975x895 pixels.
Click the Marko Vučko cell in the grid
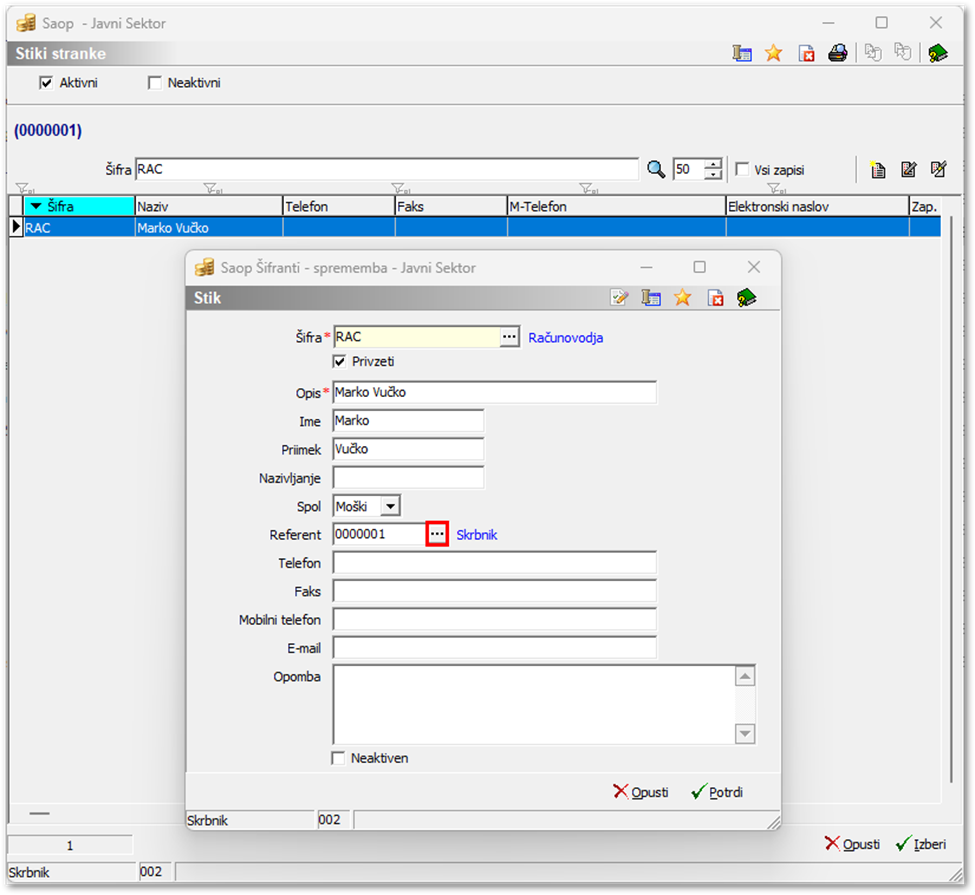pos(208,228)
